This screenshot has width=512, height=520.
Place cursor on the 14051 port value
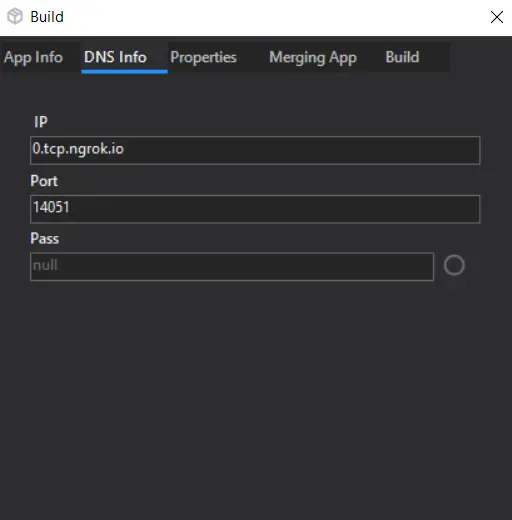point(51,207)
